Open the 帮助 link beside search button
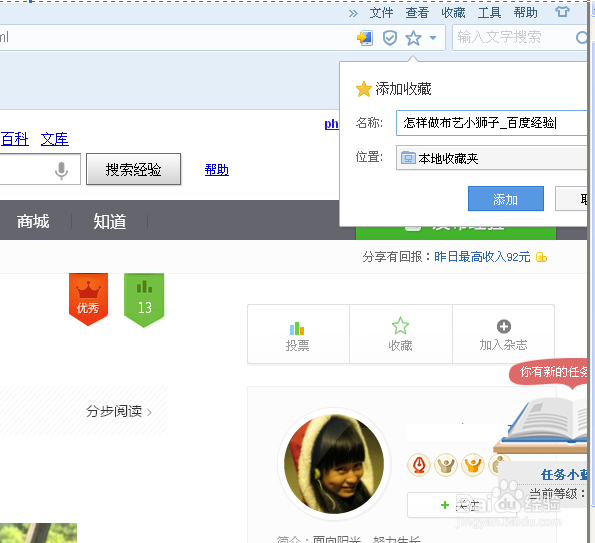The width and height of the screenshot is (595, 543). (217, 170)
